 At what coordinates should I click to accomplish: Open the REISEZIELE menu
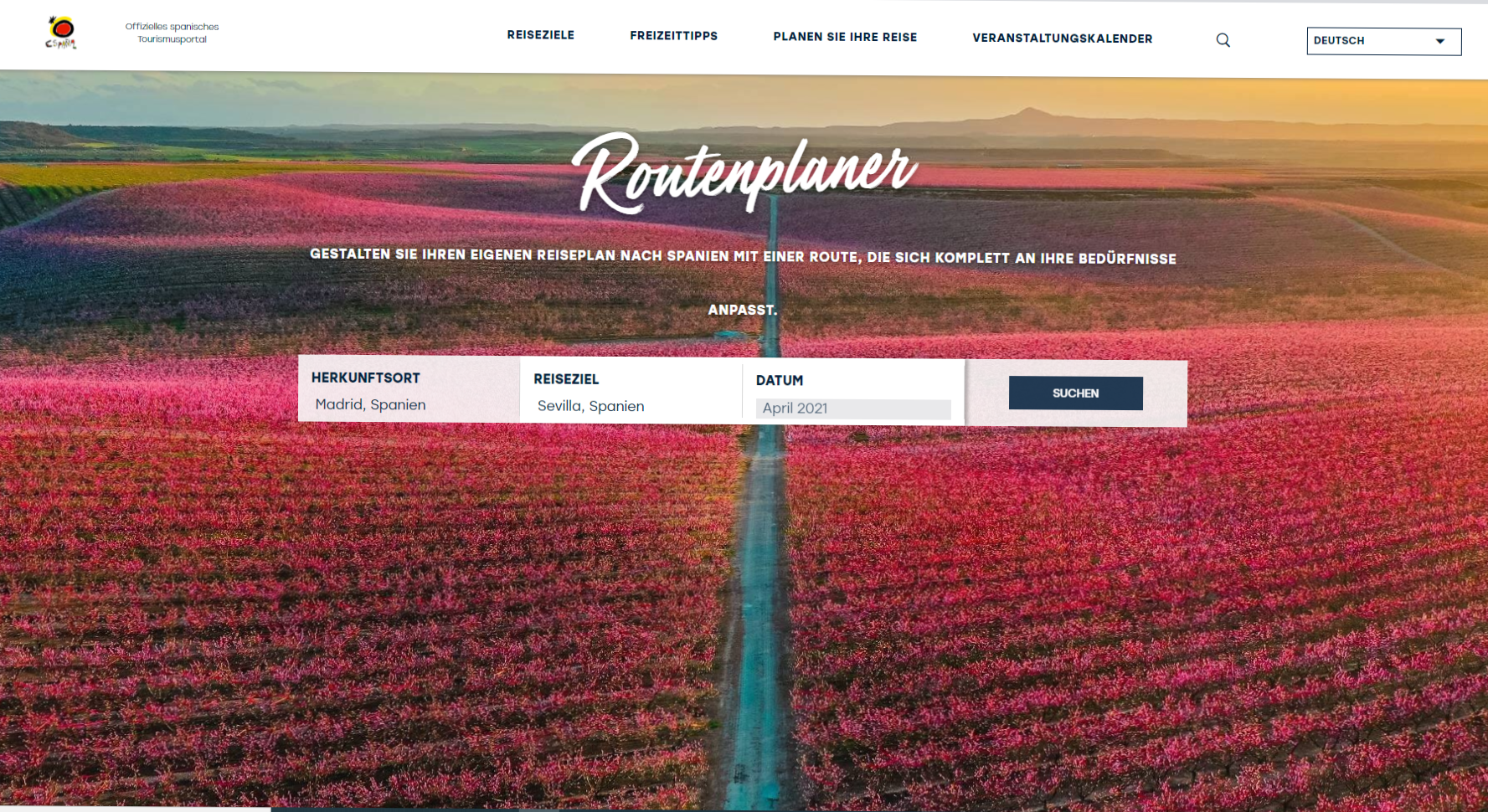tap(540, 35)
